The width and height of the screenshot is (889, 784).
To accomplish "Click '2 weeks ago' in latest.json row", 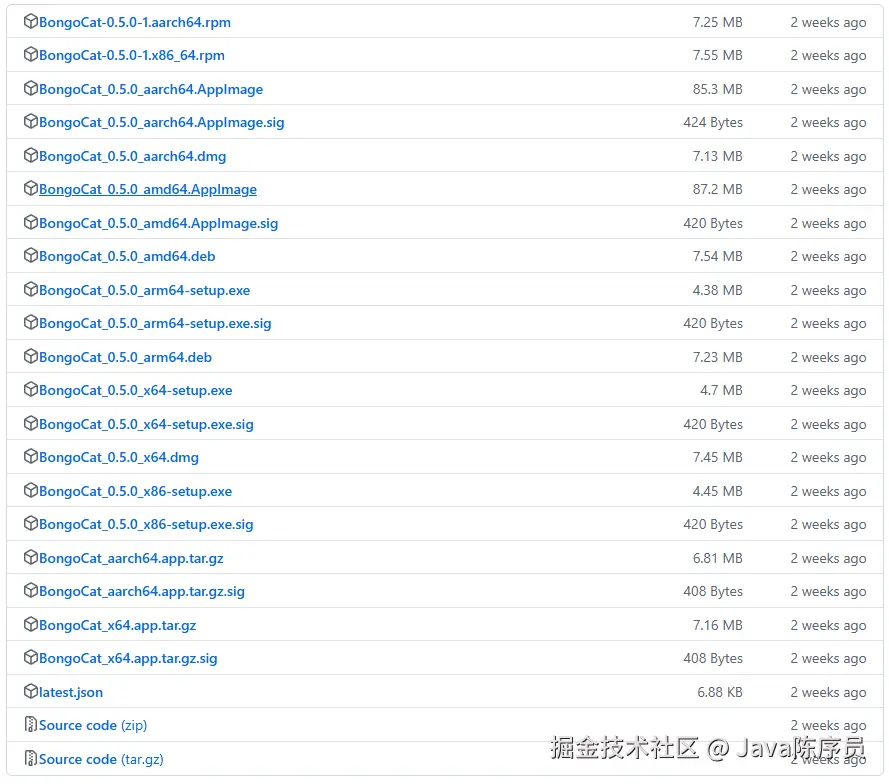I will pyautogui.click(x=828, y=693).
